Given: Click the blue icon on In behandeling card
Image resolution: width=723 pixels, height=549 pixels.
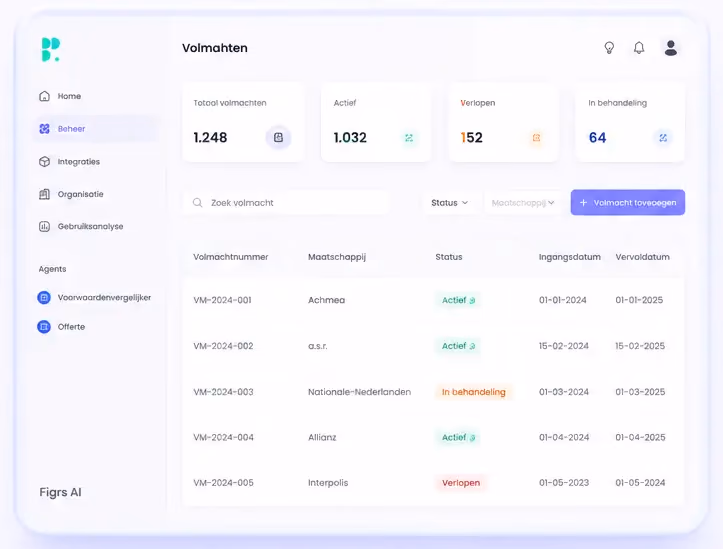Looking at the screenshot, I should (663, 138).
